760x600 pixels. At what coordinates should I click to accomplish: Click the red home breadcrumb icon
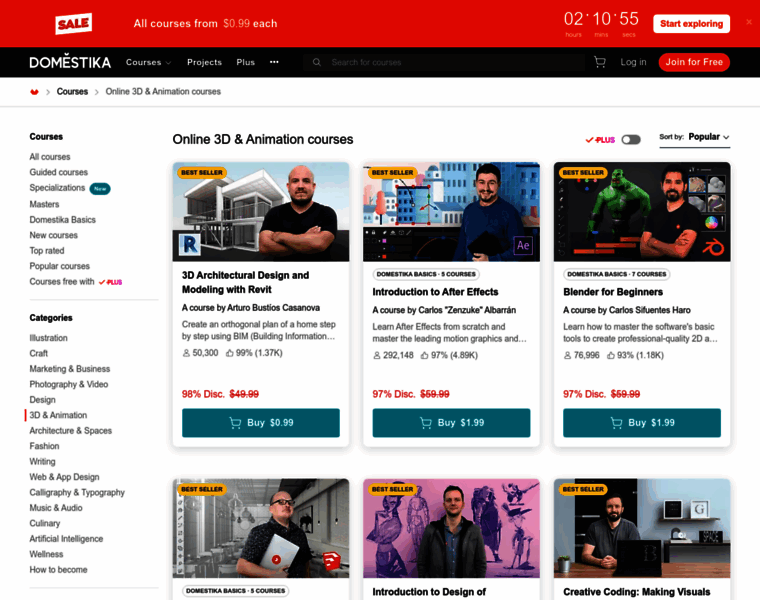pos(34,92)
